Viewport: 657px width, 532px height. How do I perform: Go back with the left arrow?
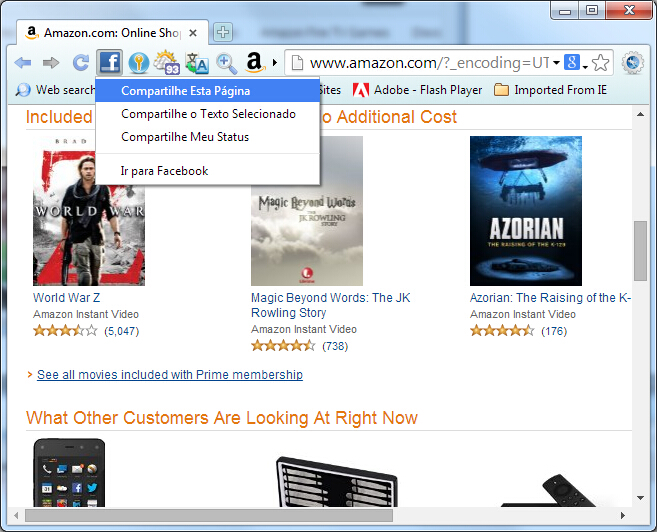(23, 63)
